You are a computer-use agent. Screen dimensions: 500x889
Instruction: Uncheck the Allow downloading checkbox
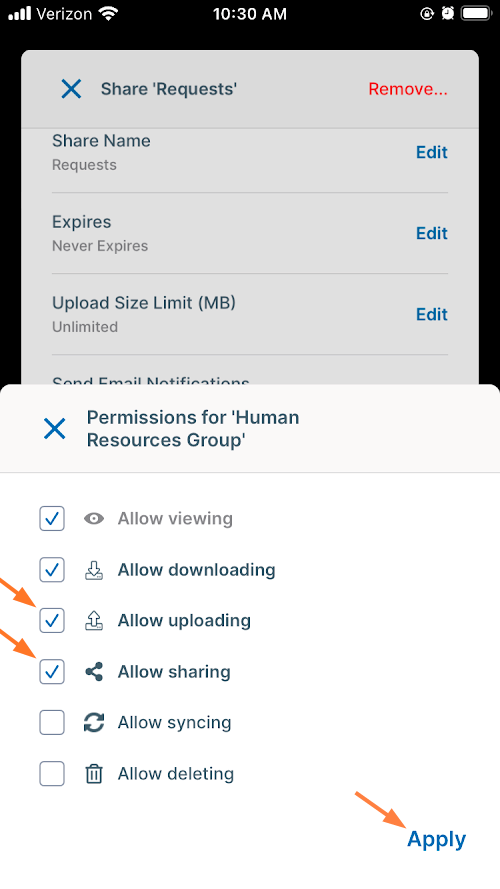point(52,570)
